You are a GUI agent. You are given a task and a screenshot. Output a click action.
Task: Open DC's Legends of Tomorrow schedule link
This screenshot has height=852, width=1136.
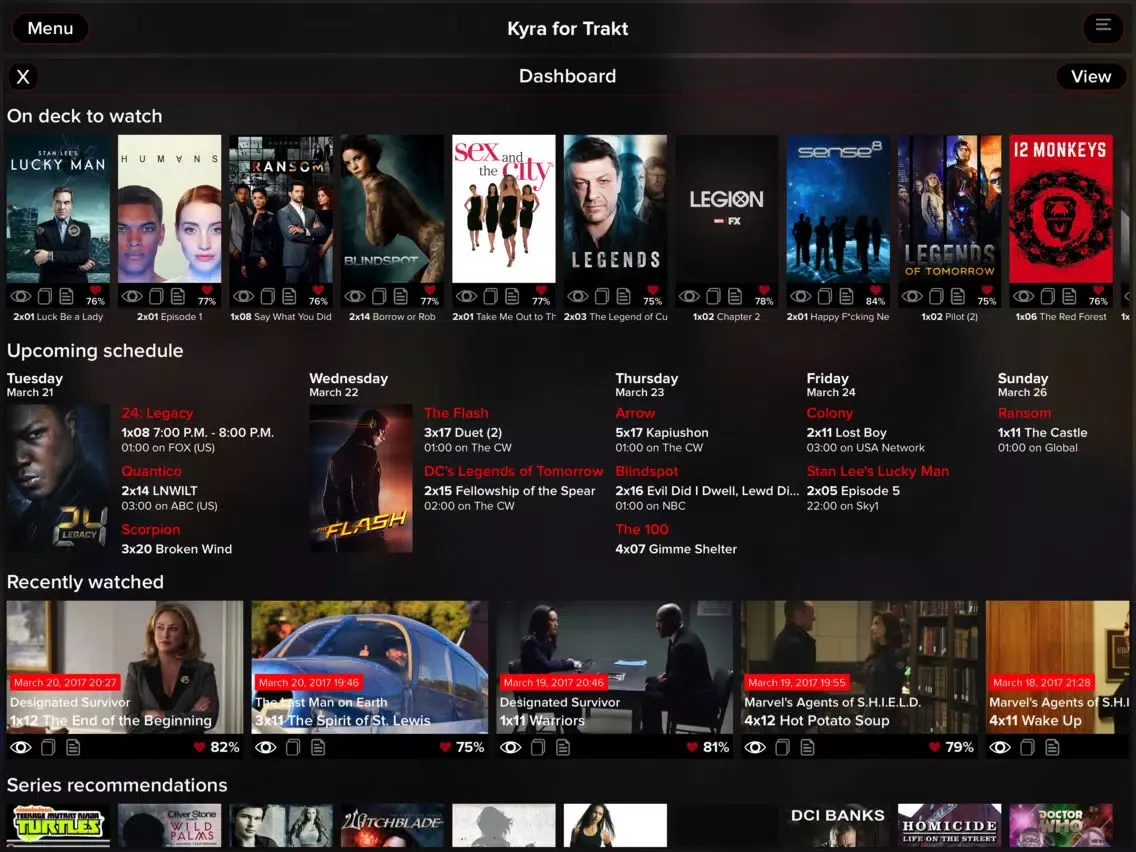click(x=514, y=471)
